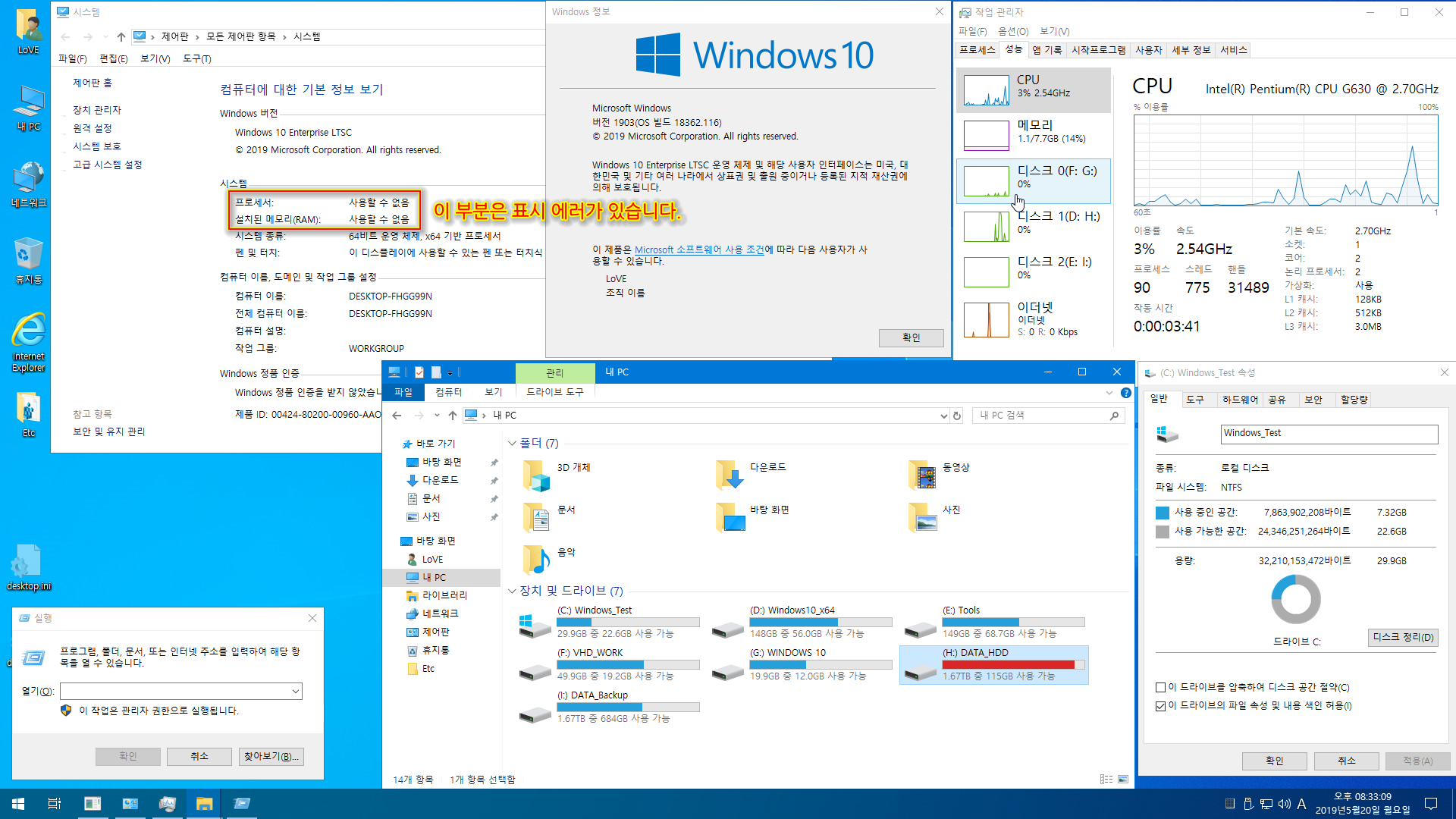
Task: Click the Explorer help question icon
Action: (x=1126, y=393)
